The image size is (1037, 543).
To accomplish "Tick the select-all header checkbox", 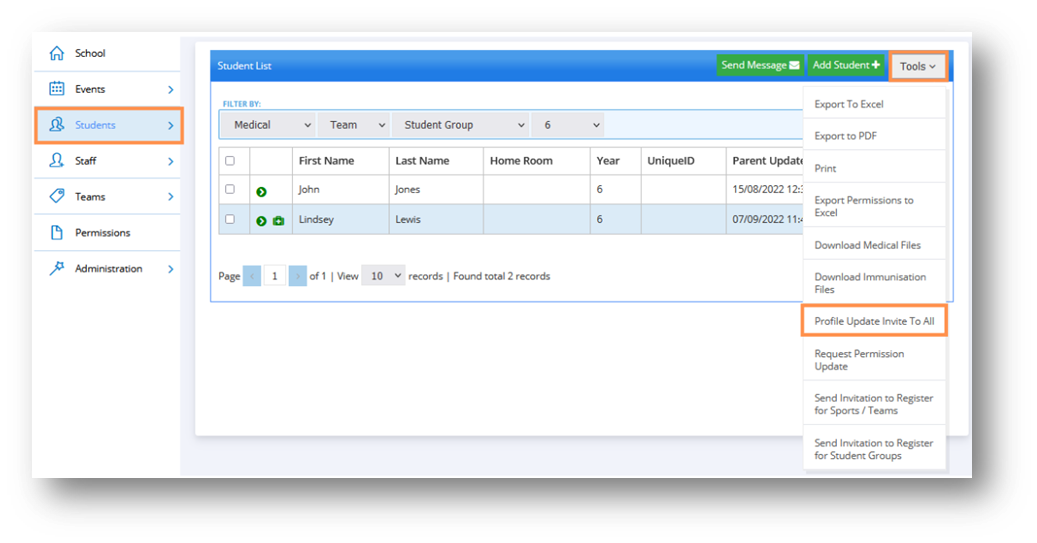I will click(x=229, y=161).
